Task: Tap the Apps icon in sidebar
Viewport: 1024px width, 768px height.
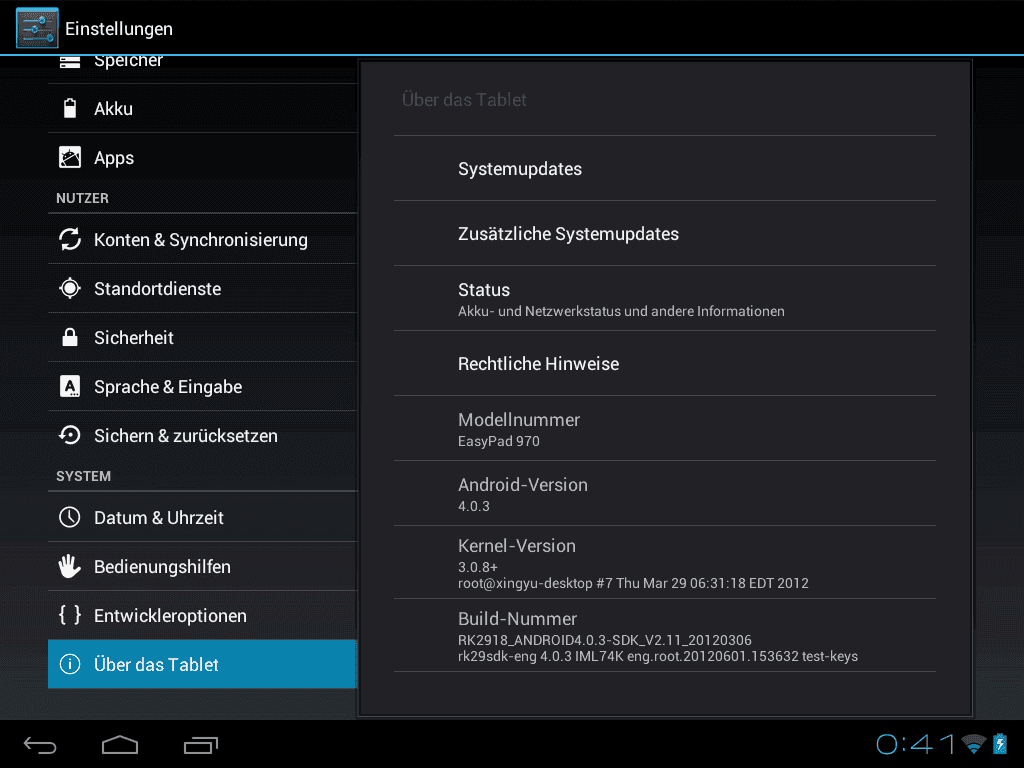Action: (x=70, y=157)
